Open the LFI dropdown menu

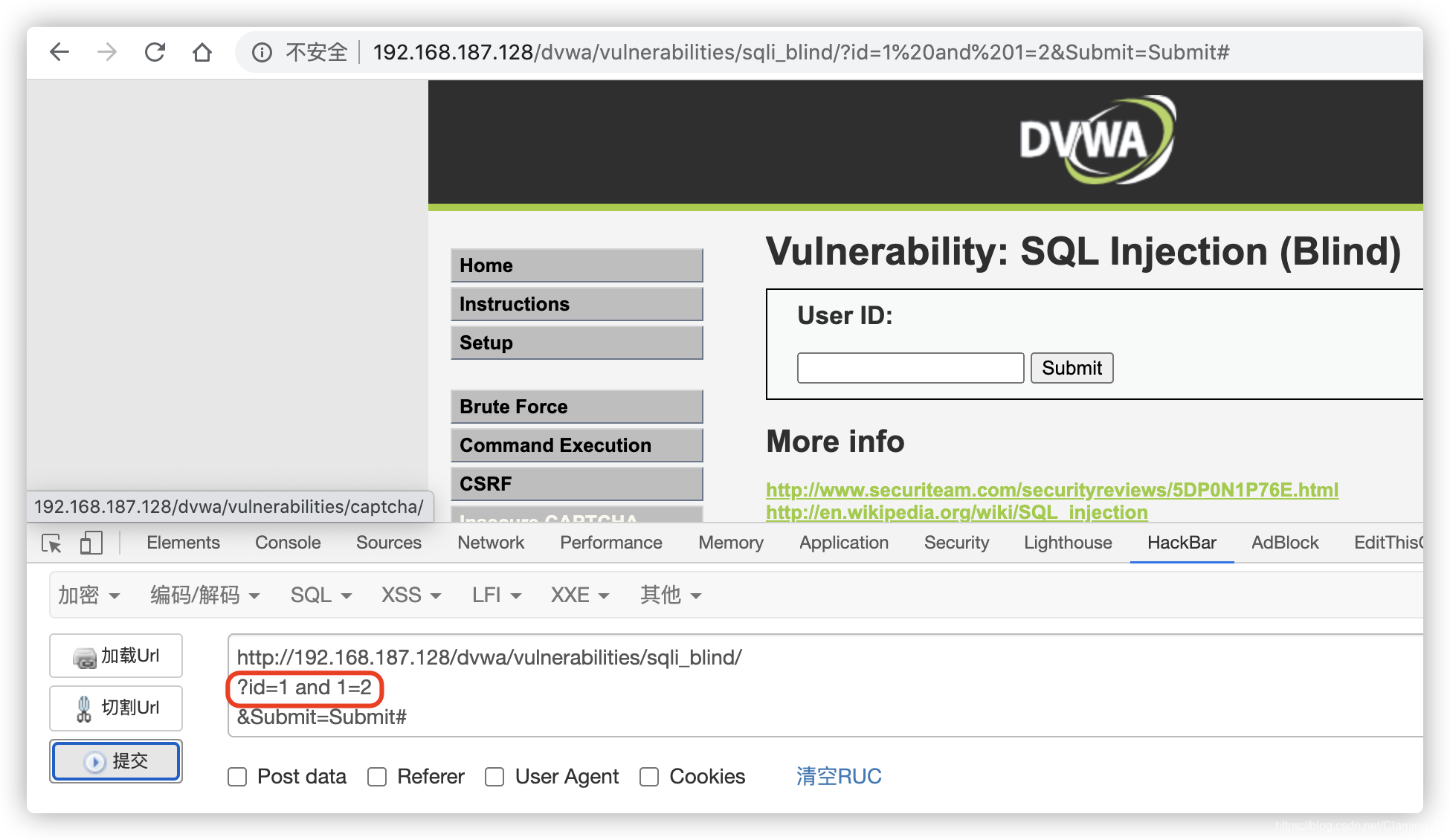coord(497,595)
